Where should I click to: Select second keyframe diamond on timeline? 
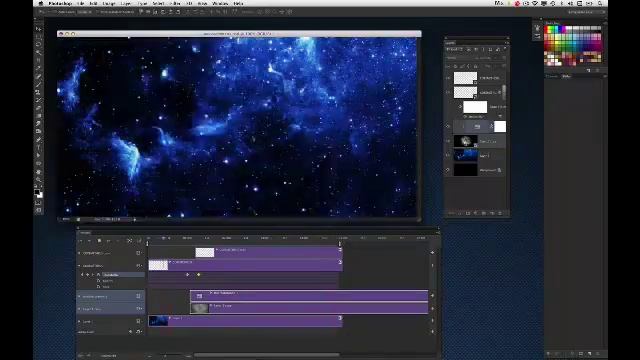pyautogui.click(x=199, y=275)
